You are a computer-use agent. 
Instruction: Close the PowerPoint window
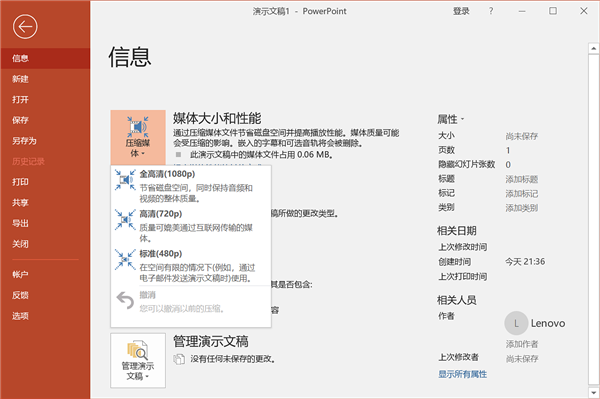click(584, 11)
